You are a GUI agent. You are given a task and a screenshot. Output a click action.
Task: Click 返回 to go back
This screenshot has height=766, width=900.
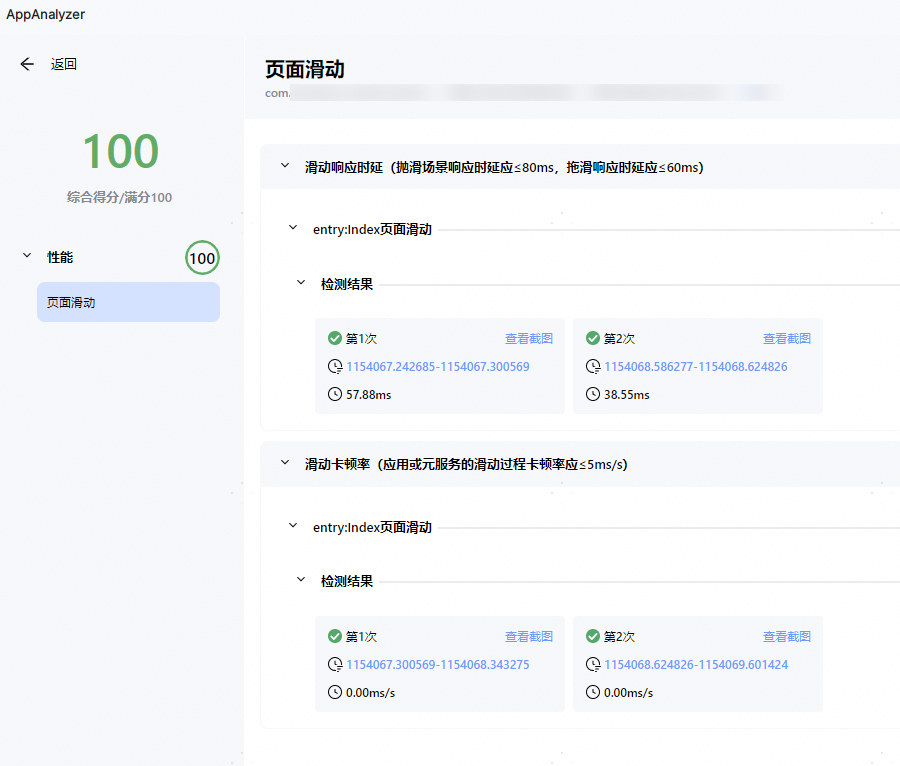tap(63, 63)
